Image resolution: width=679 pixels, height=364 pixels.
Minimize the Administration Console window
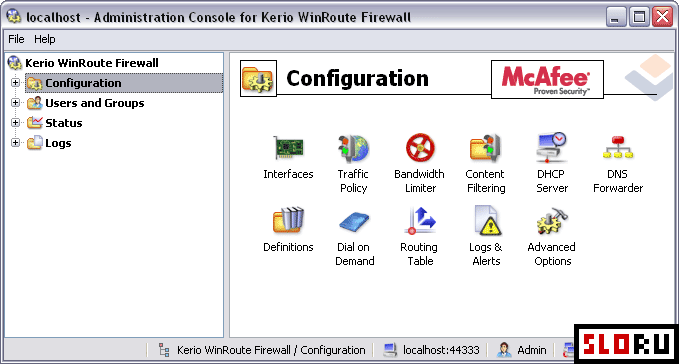[616, 17]
